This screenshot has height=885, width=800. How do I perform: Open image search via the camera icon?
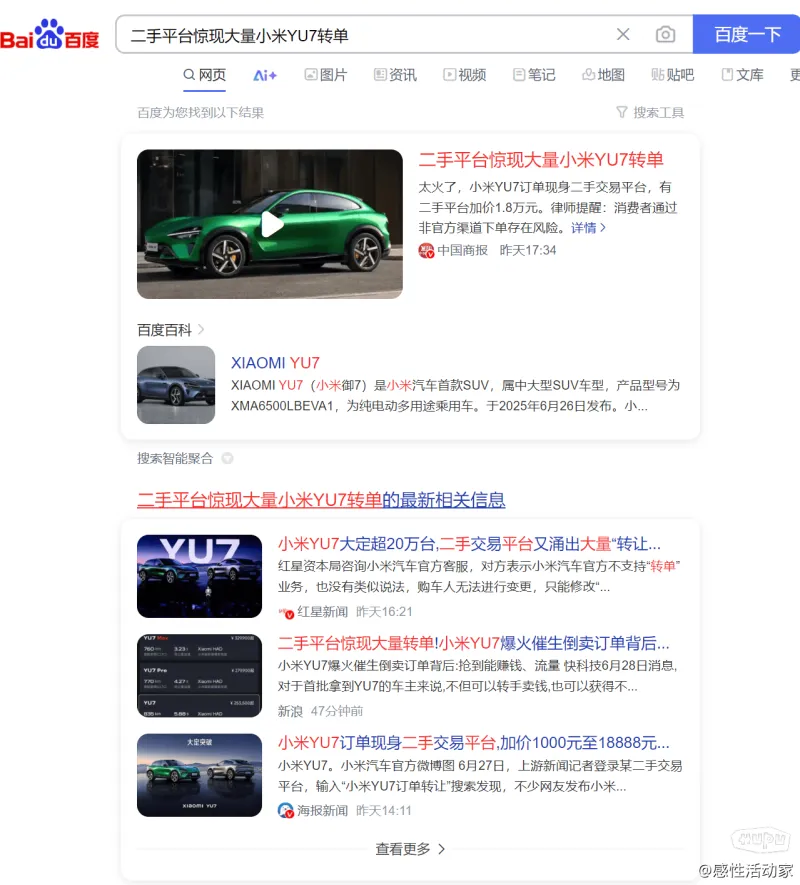(665, 35)
